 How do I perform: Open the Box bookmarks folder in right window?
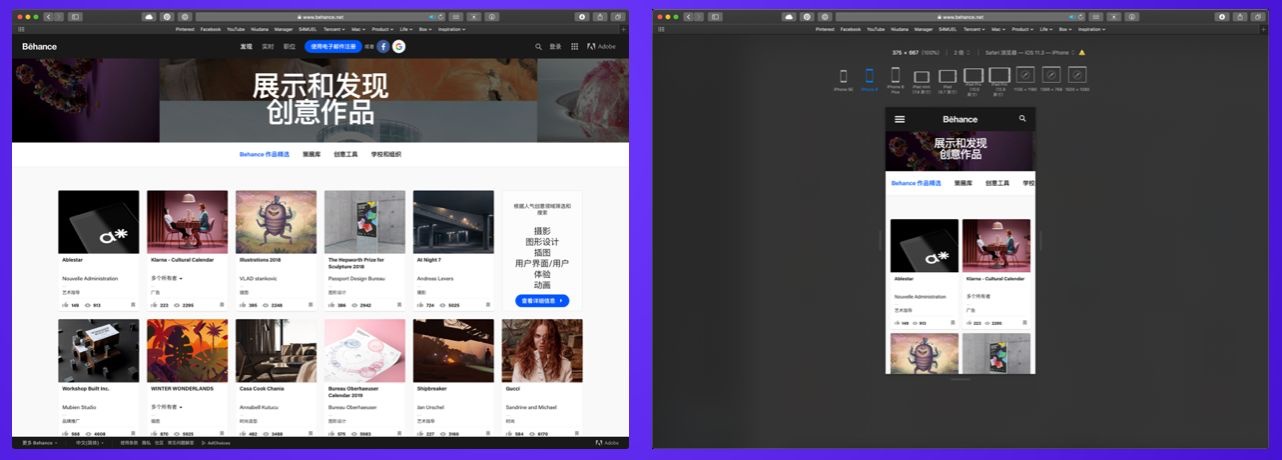[1066, 29]
